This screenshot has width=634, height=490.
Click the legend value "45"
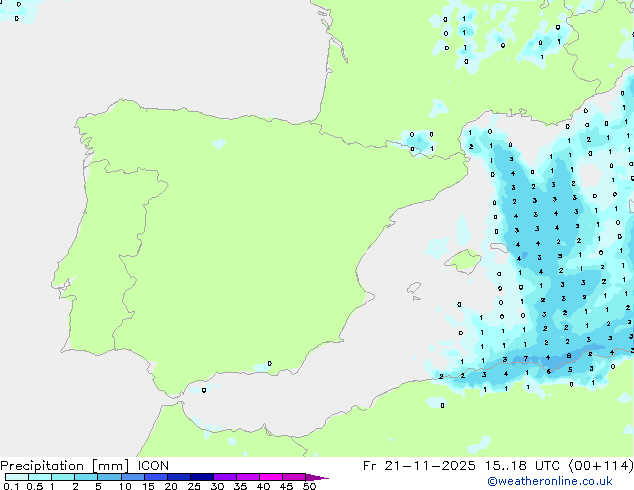click(286, 486)
